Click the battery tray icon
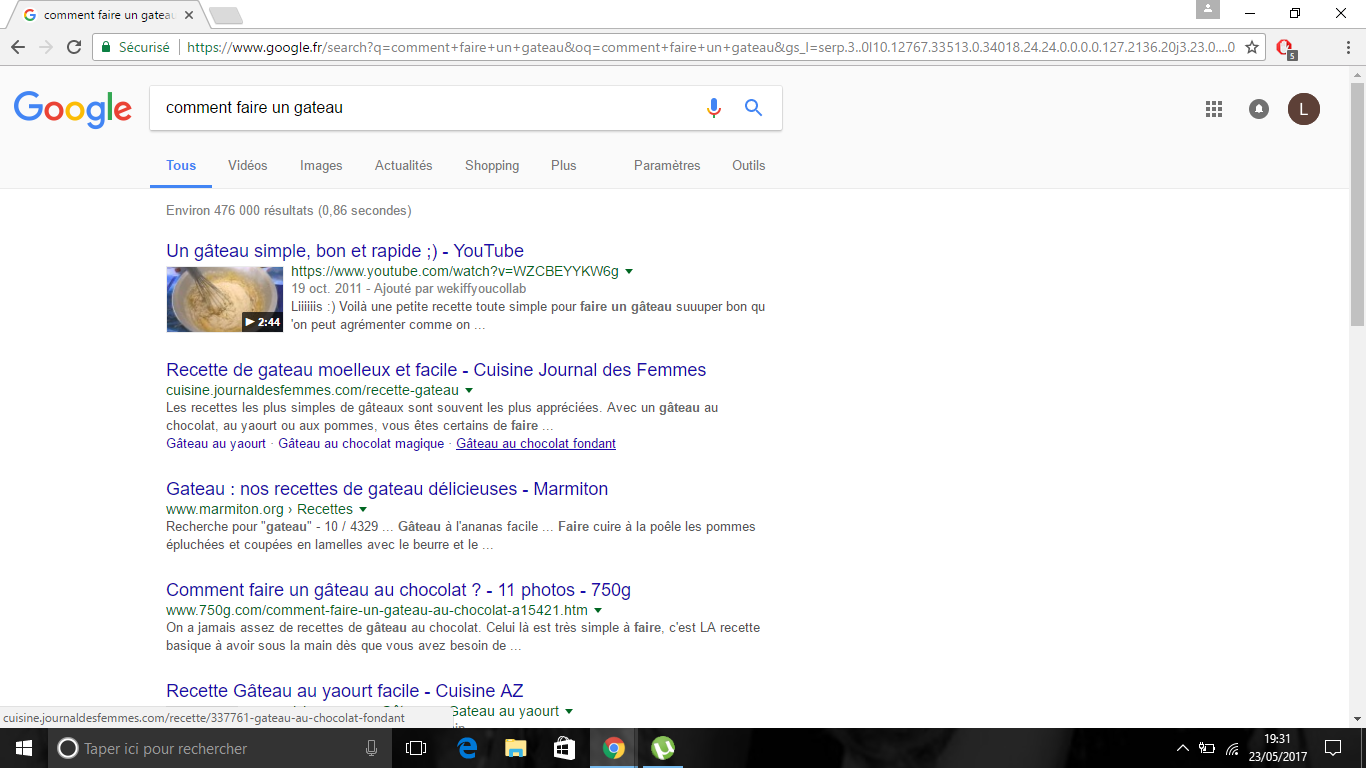1366x768 pixels. pos(1207,748)
